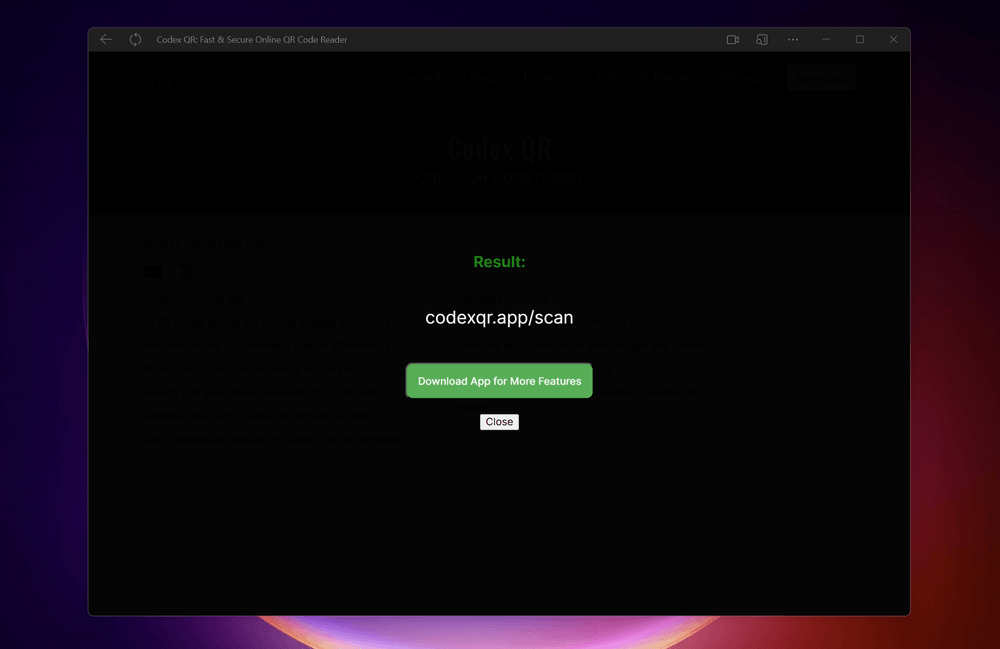Open the dimmed Installer nav link
The width and height of the screenshot is (1000, 649).
(x=545, y=77)
